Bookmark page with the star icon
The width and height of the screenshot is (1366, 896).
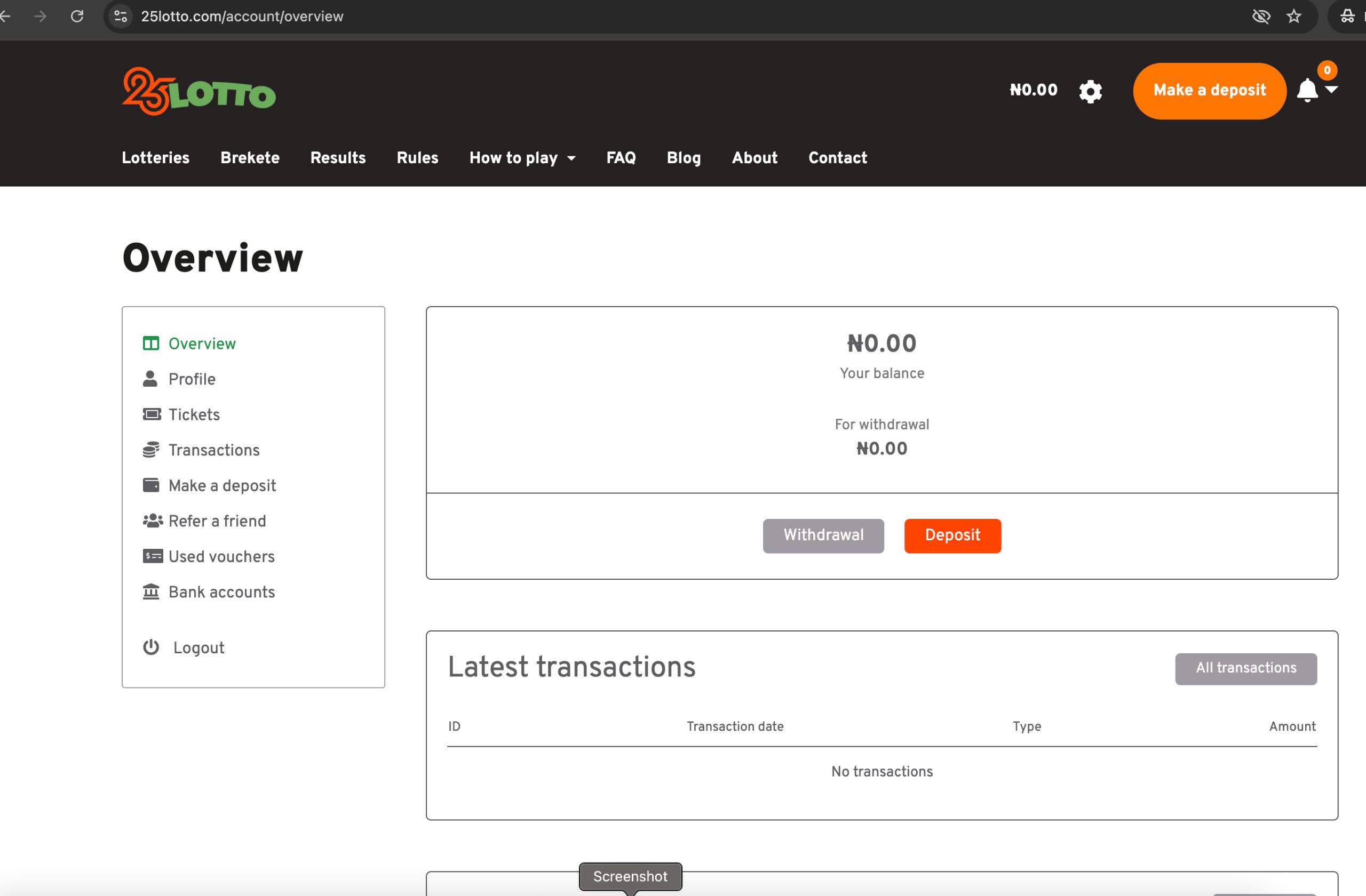(x=1293, y=16)
